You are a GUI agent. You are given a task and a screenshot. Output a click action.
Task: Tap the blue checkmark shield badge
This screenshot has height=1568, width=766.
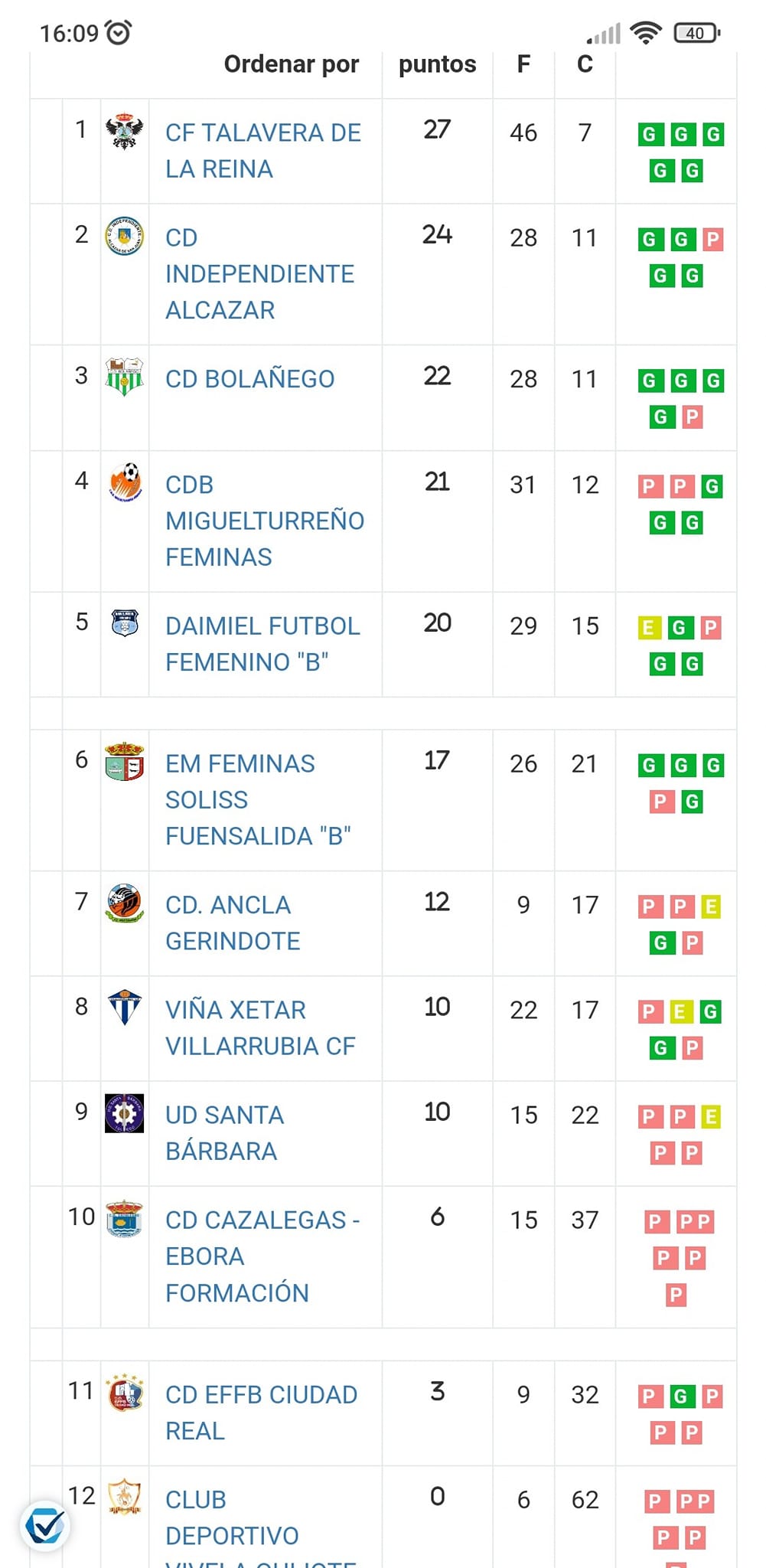tap(45, 1527)
